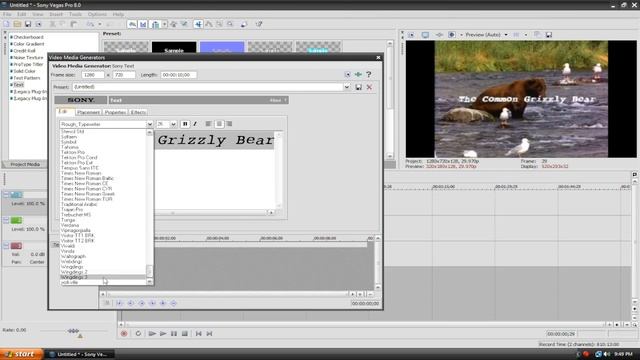Save the generator preset disk icon
This screenshot has width=640, height=360.
358,87
